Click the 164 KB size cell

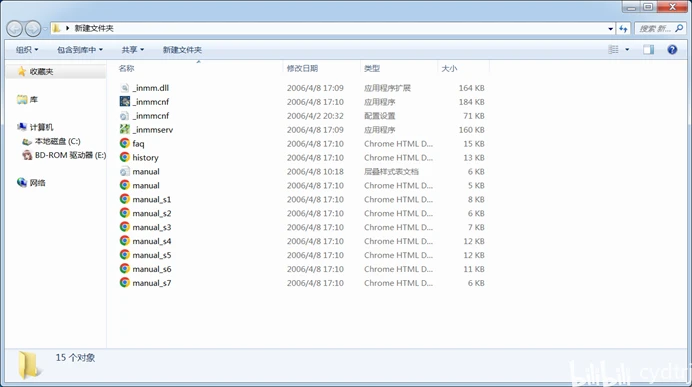tap(471, 88)
